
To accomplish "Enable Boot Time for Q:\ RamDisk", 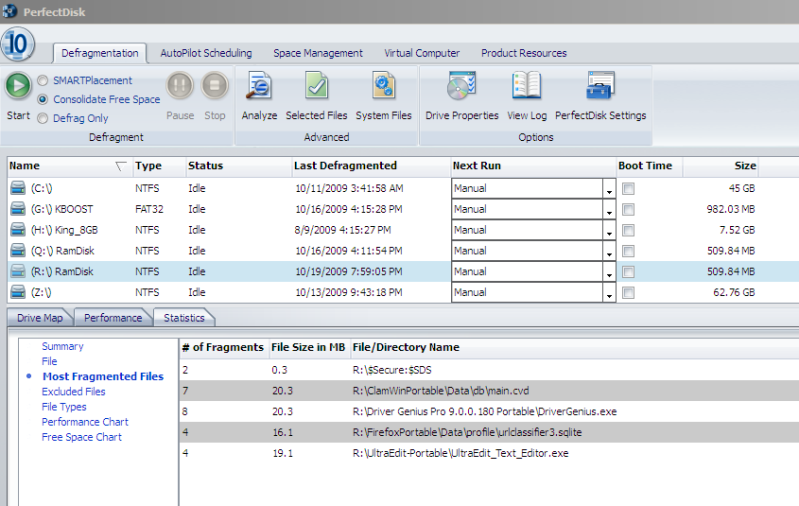I will point(628,251).
